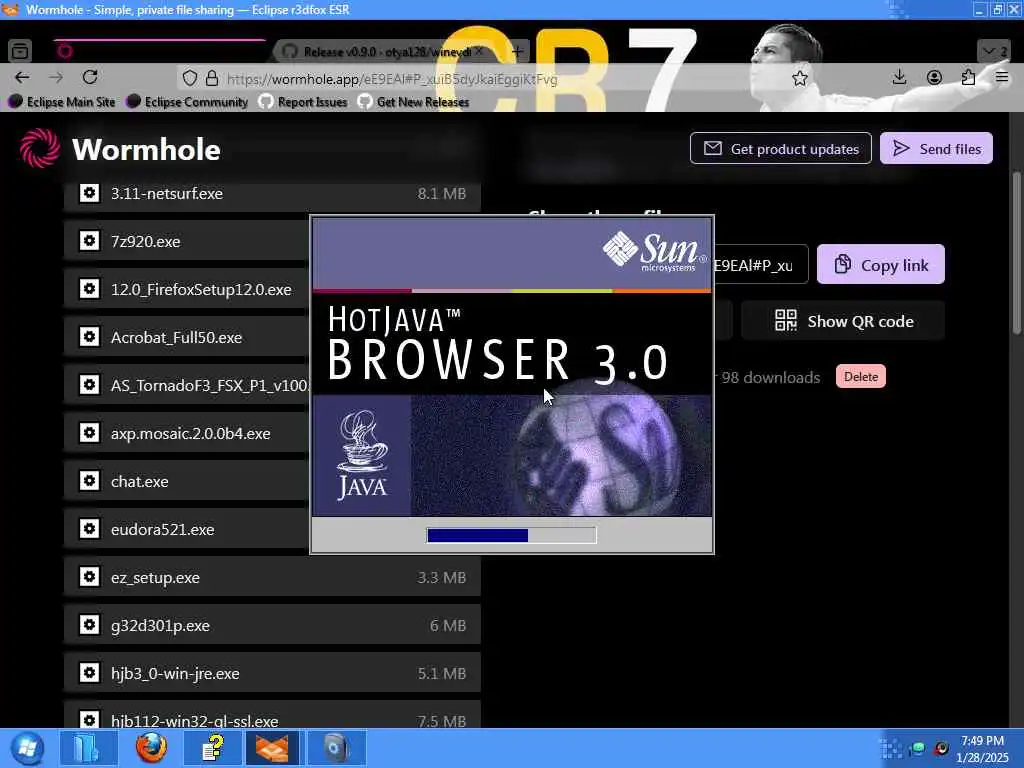Click the rightmost installer taskbar button
Viewport: 1024px width, 768px height.
coord(336,748)
